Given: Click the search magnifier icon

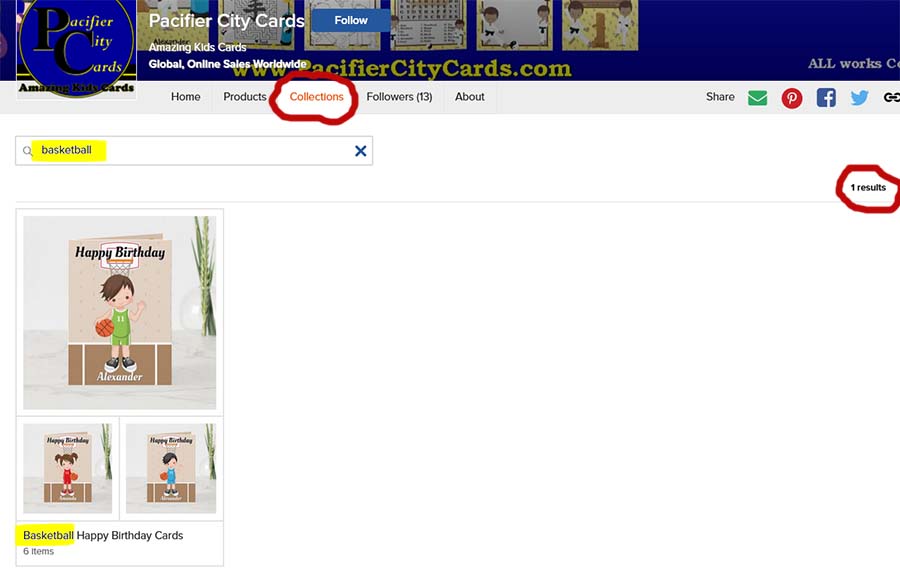Looking at the screenshot, I should pyautogui.click(x=27, y=151).
